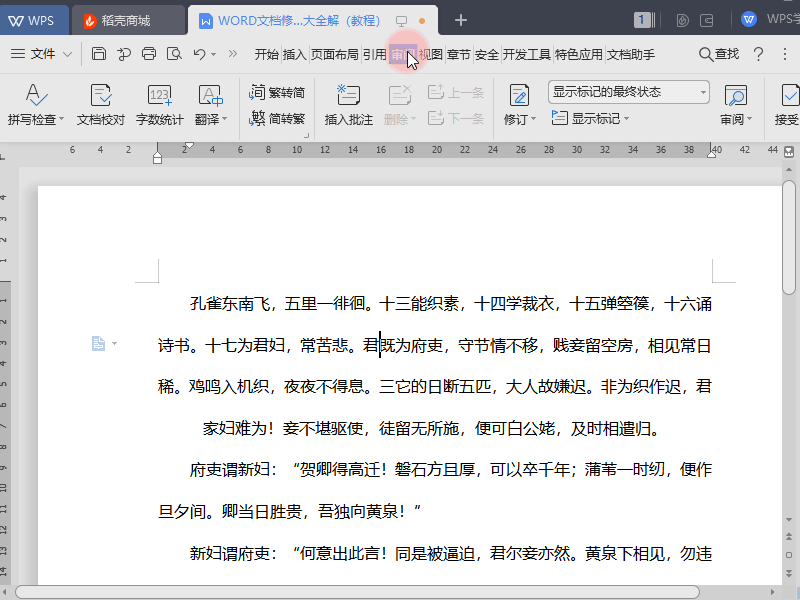The width and height of the screenshot is (800, 600).
Task: Click the 审阅 reviewing pane icon
Action: point(735,95)
